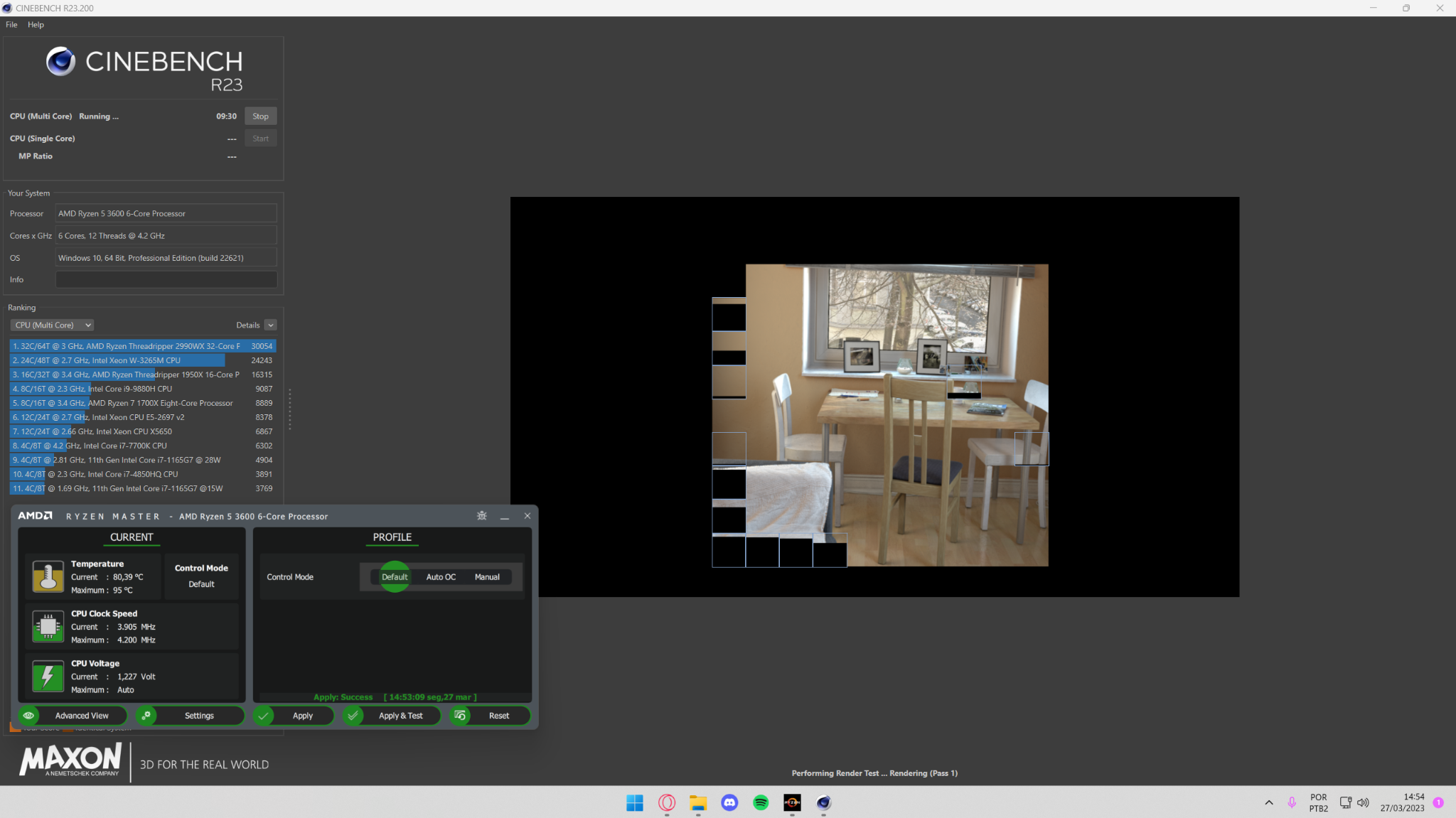Screen dimensions: 1456x818
Task: Select the Xeon X5650 ranking row
Action: click(x=143, y=431)
